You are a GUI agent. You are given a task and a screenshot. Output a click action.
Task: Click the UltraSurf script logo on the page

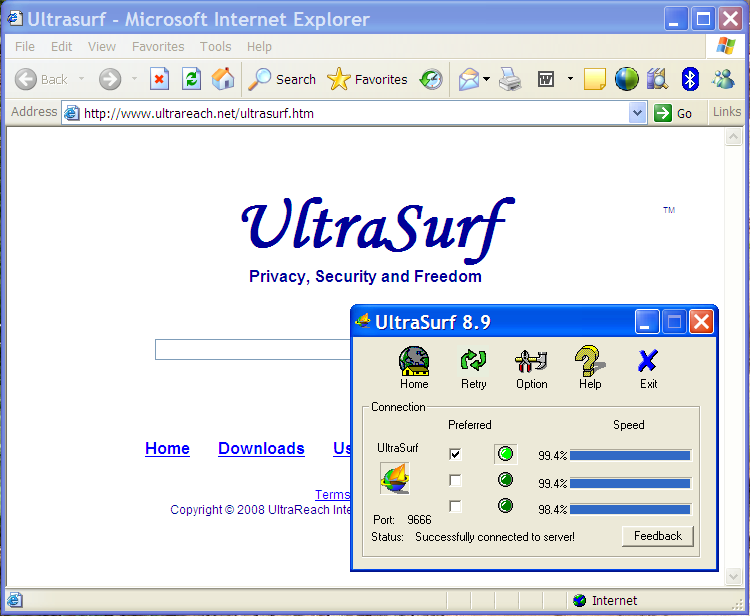(x=378, y=231)
